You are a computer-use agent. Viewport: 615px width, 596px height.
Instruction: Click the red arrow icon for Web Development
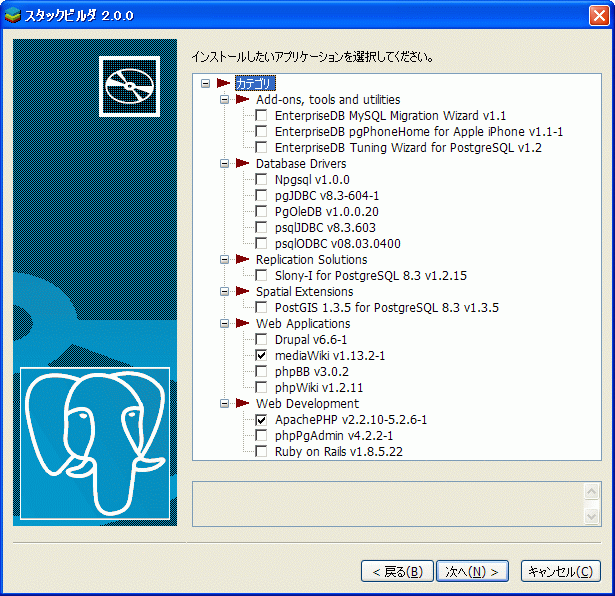point(242,403)
